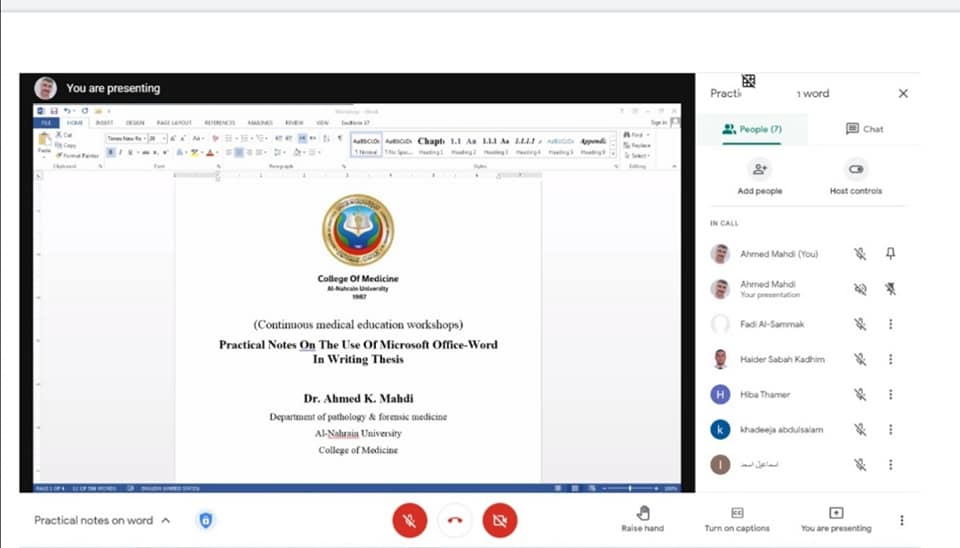This screenshot has width=960, height=548.
Task: Open more options three-dot menu in bottom bar
Action: click(901, 520)
